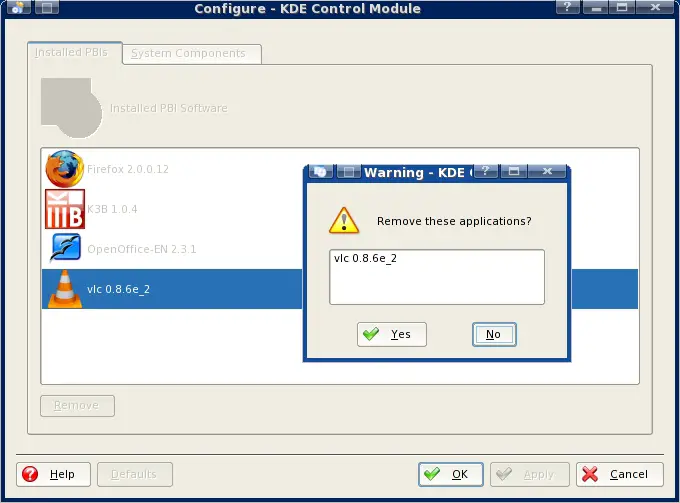The height and width of the screenshot is (503, 680).
Task: Click the sticky button in Configure title bar
Action: pos(46,7)
